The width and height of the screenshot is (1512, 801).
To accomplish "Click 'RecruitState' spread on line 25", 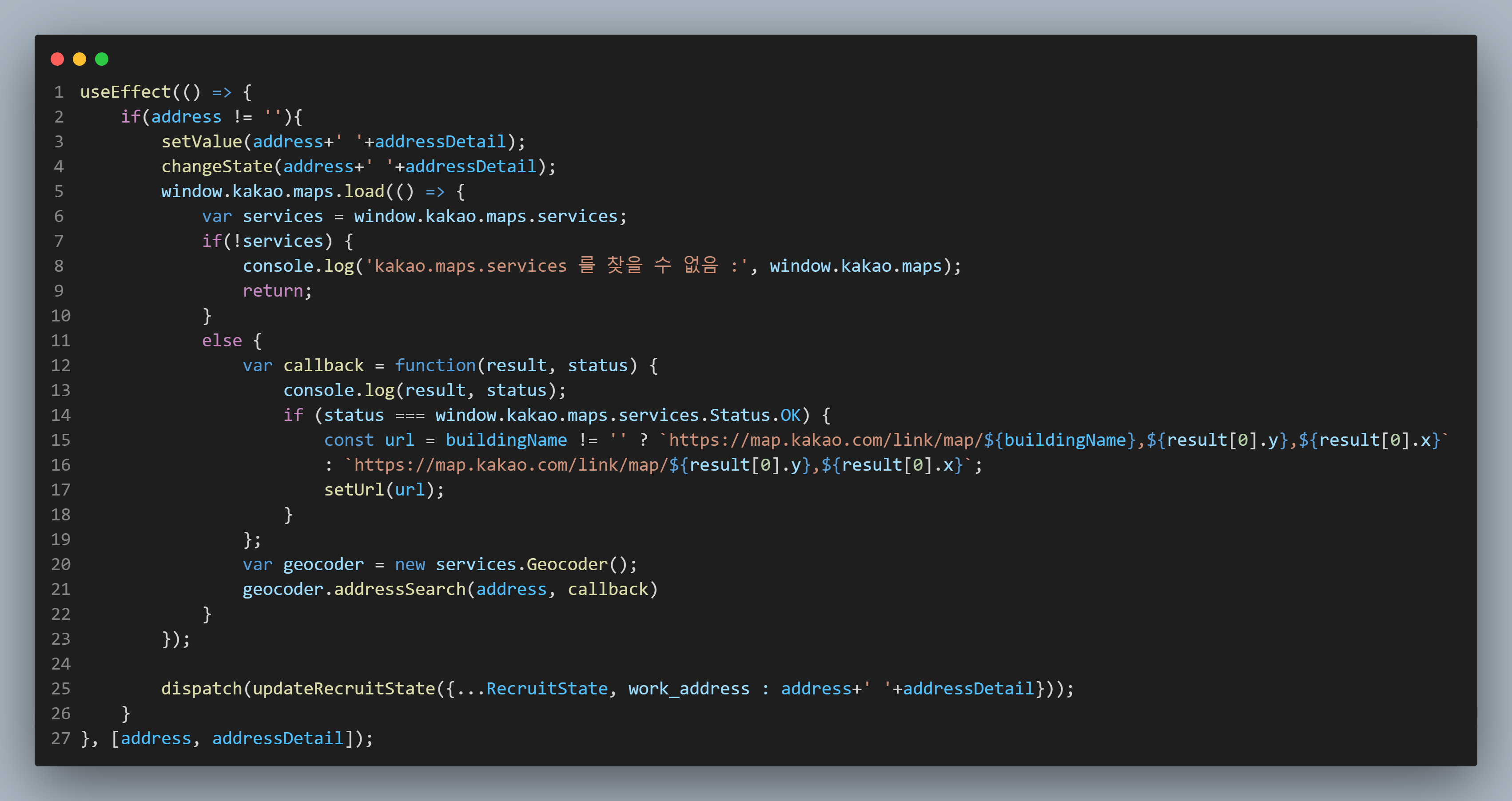I will (547, 689).
